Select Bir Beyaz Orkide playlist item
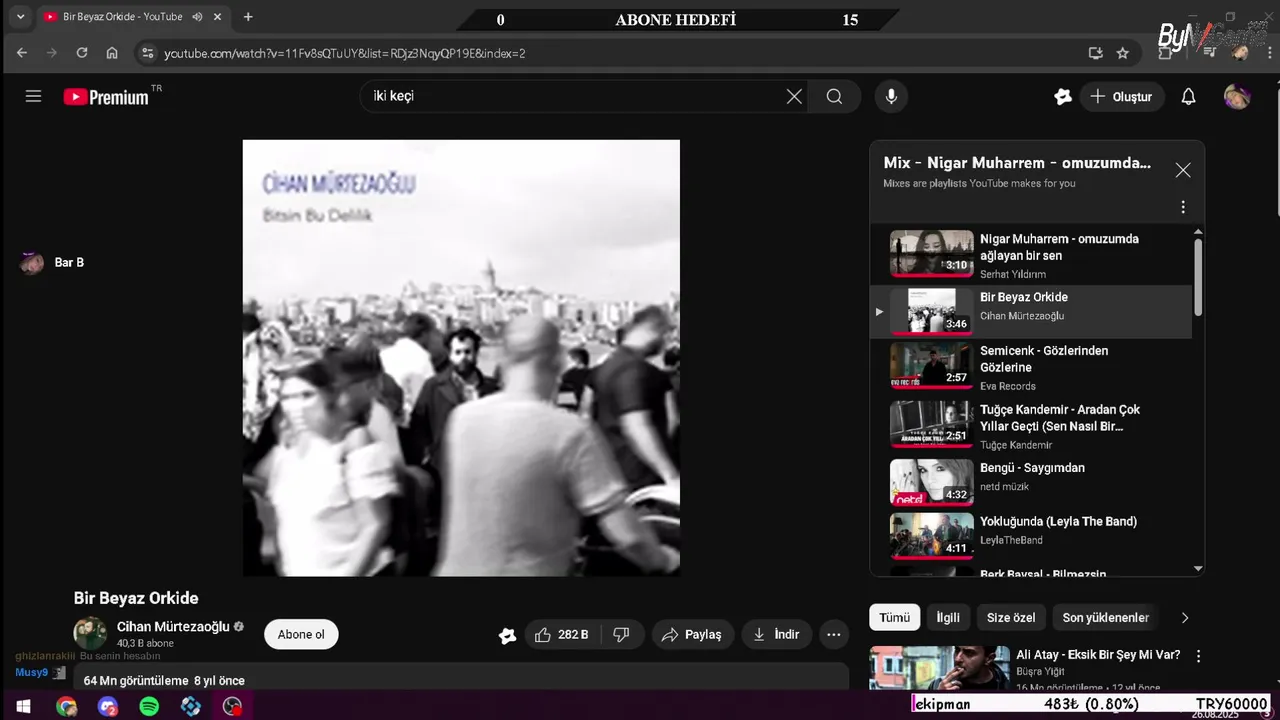The height and width of the screenshot is (720, 1280). pyautogui.click(x=1031, y=311)
